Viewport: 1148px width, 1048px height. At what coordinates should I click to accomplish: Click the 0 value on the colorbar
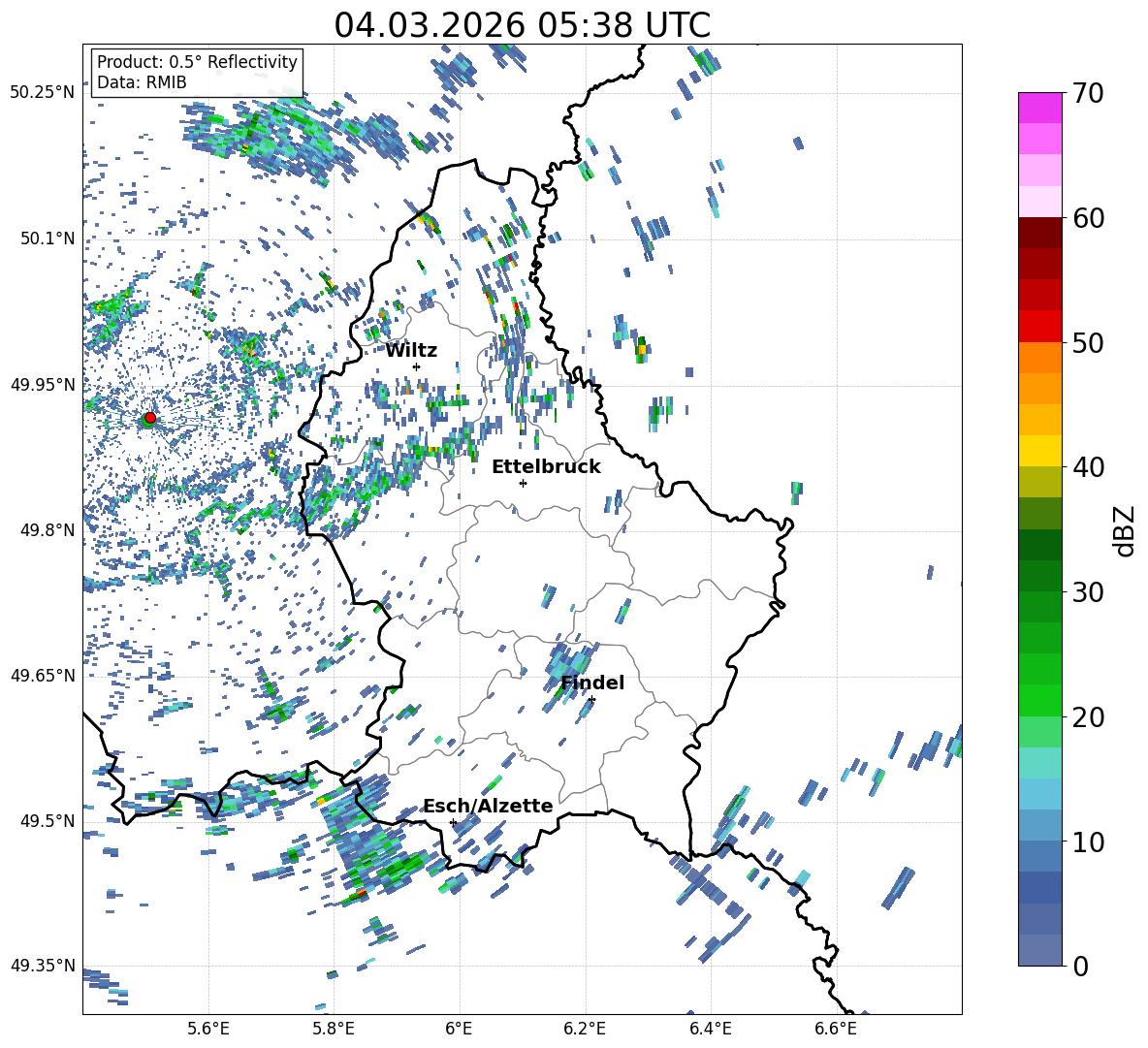tap(1080, 966)
